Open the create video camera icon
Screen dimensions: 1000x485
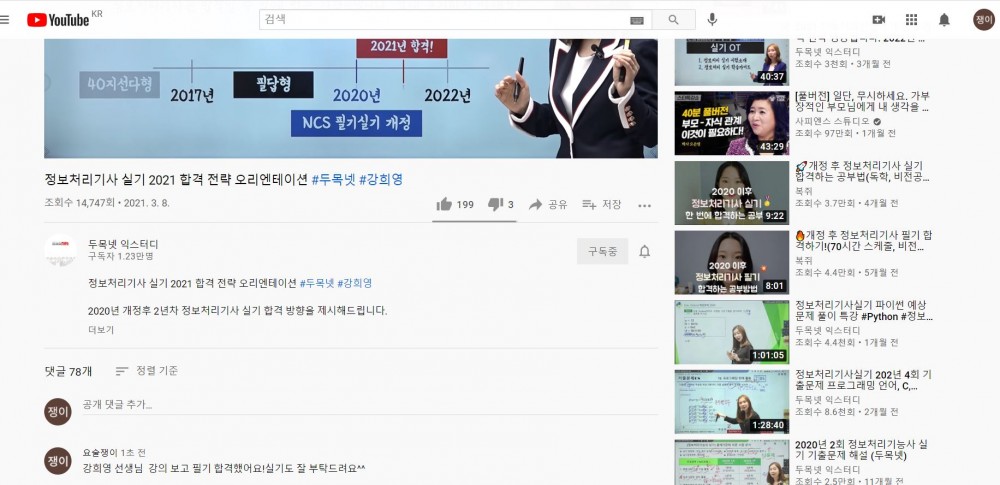879,20
